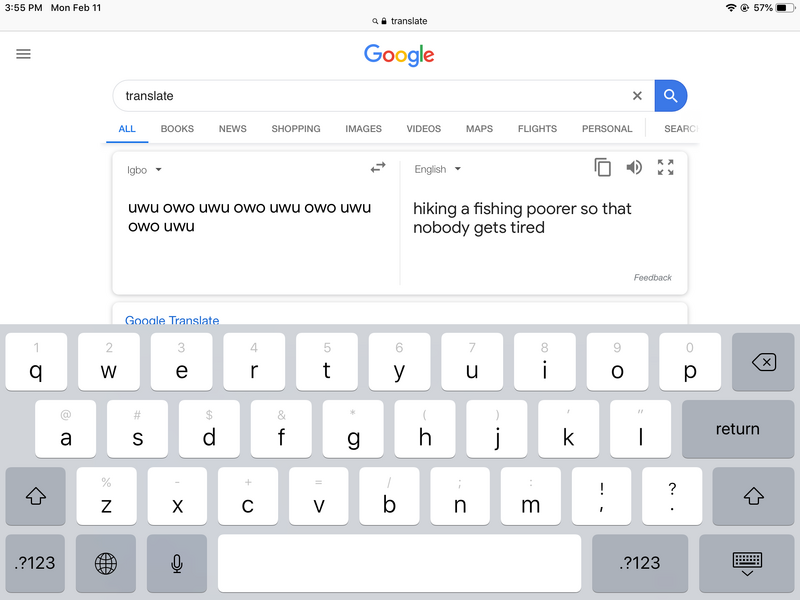
Task: Open the Igbo source language dropdown
Action: [144, 170]
